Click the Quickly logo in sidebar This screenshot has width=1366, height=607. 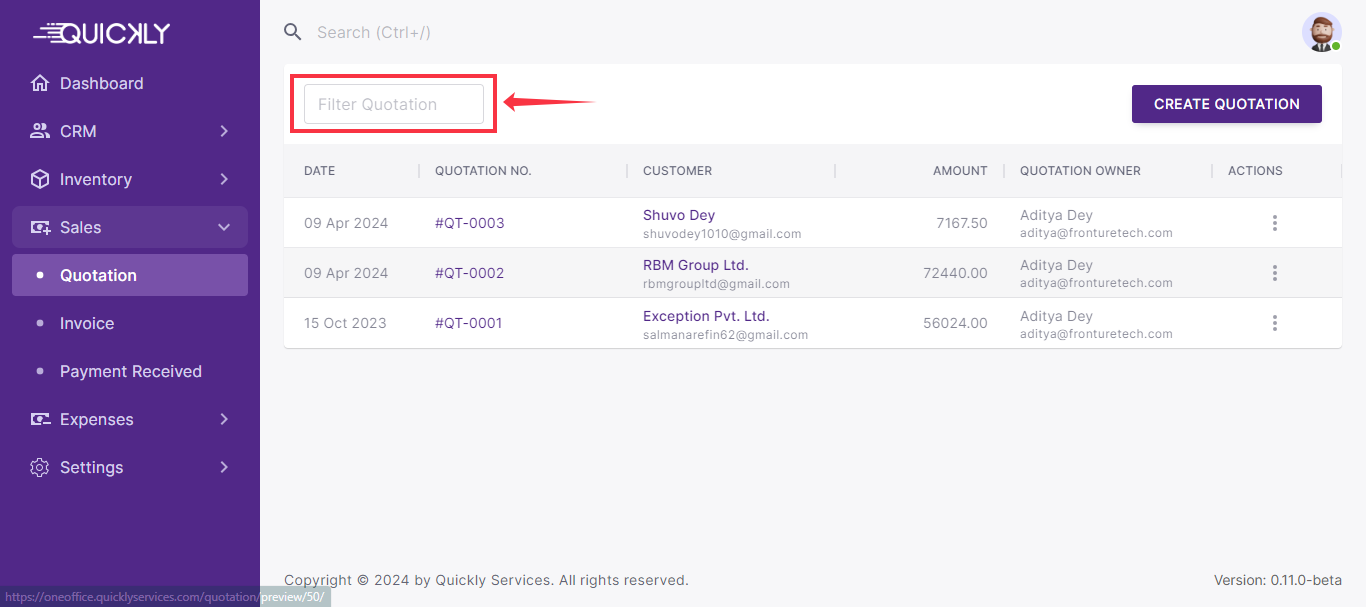(x=102, y=33)
